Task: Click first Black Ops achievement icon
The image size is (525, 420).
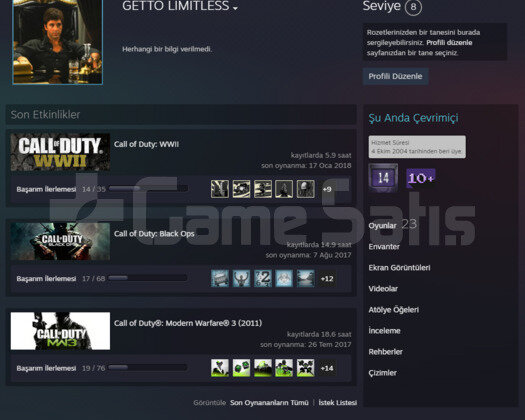Action: point(220,278)
